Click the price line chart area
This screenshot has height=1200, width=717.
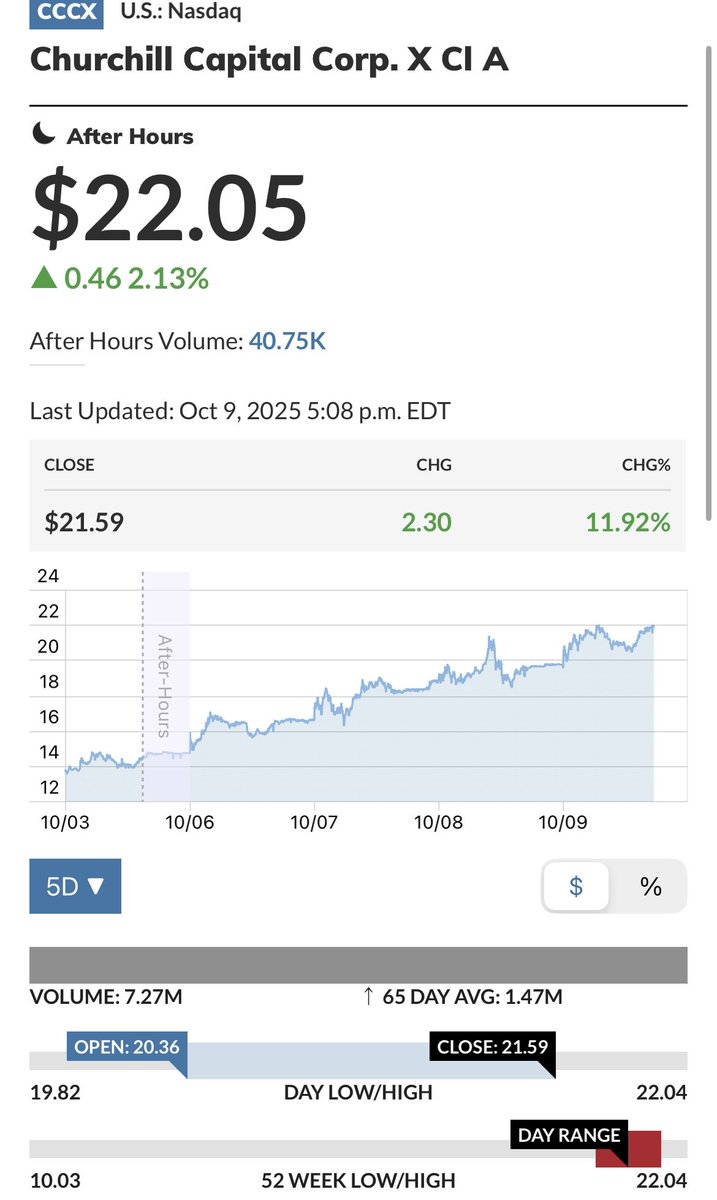coord(360,712)
